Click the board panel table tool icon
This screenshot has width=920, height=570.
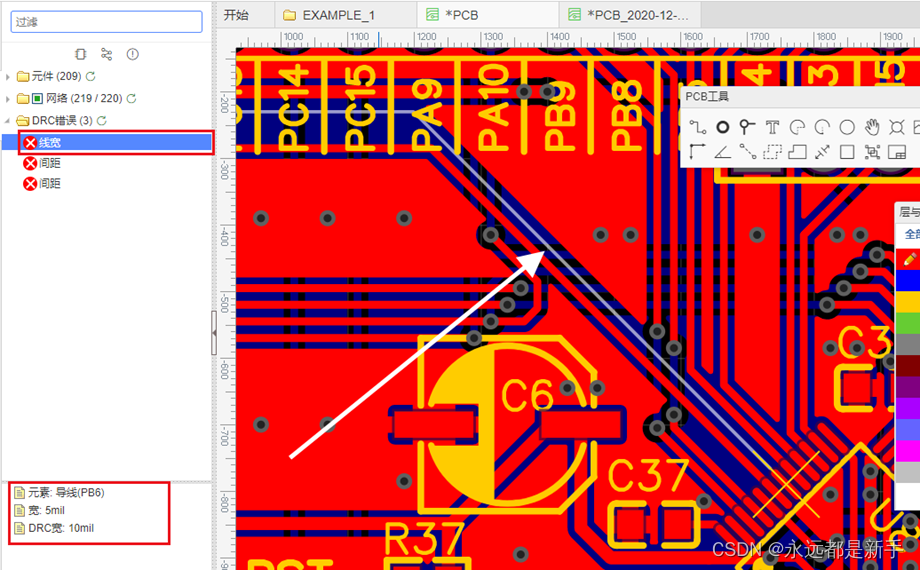pyautogui.click(x=897, y=152)
